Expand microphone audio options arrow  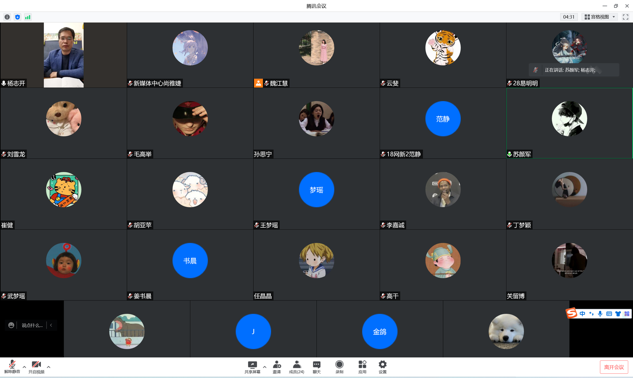tap(24, 367)
